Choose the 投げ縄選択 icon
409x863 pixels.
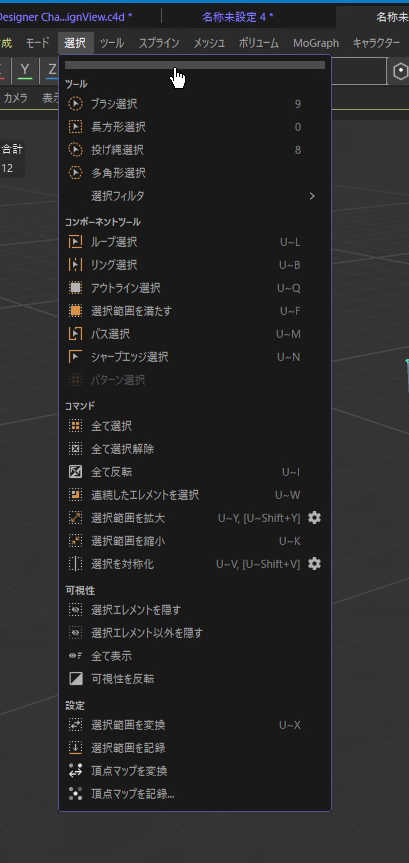click(x=75, y=150)
